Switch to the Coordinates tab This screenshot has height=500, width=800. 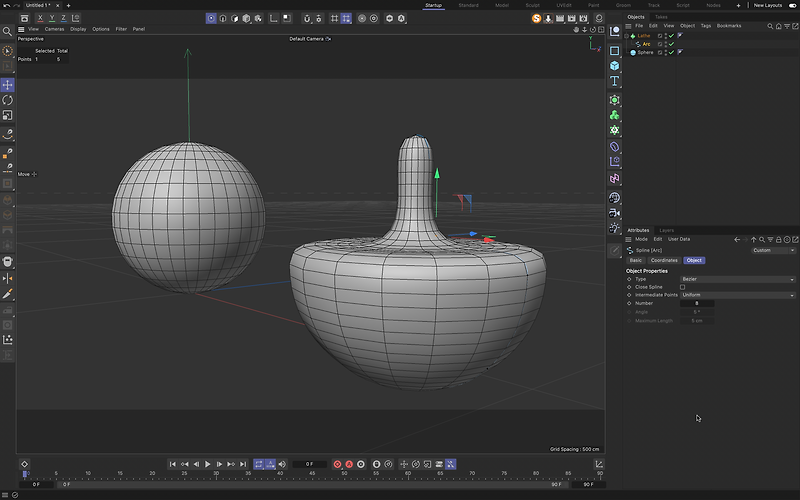[x=664, y=260]
